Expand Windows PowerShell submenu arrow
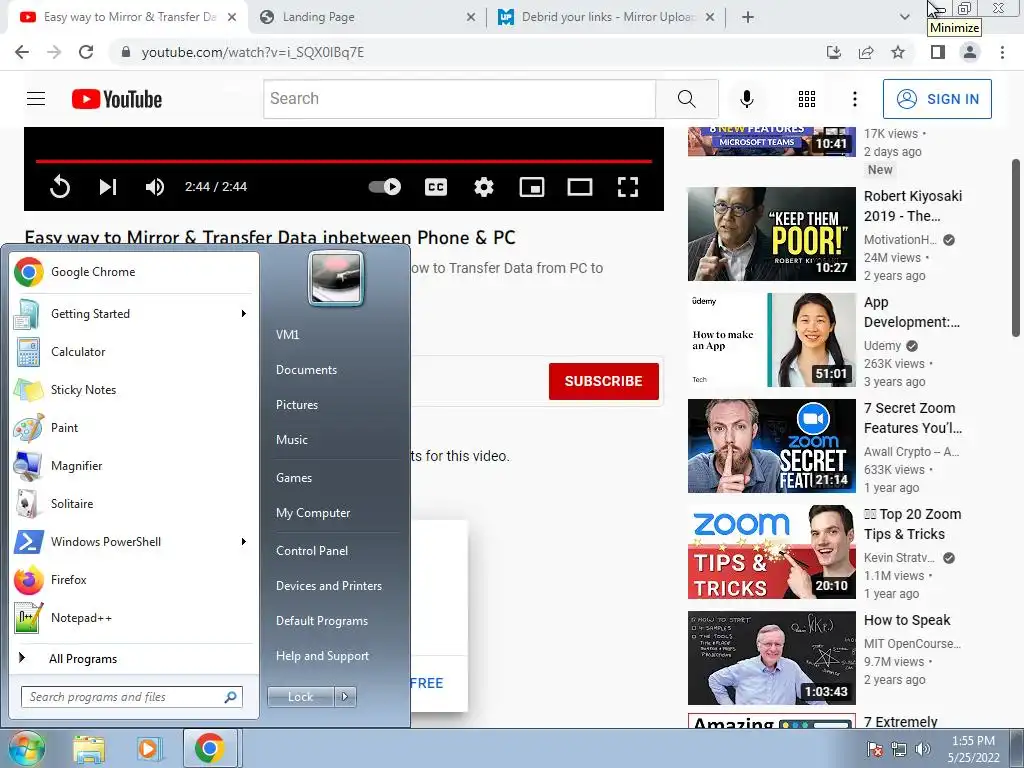This screenshot has width=1024, height=768. (x=244, y=541)
